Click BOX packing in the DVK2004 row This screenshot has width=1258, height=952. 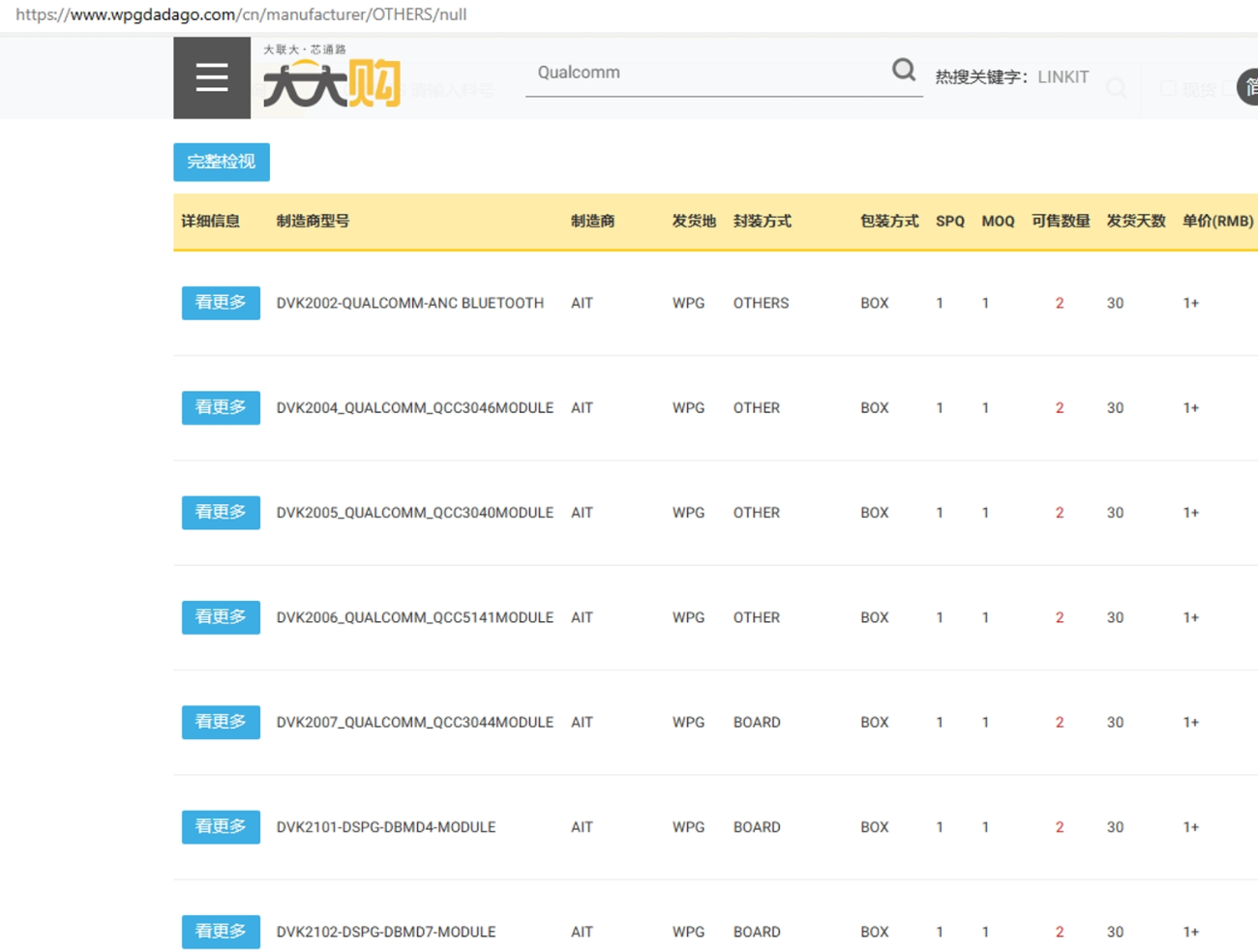(x=874, y=408)
